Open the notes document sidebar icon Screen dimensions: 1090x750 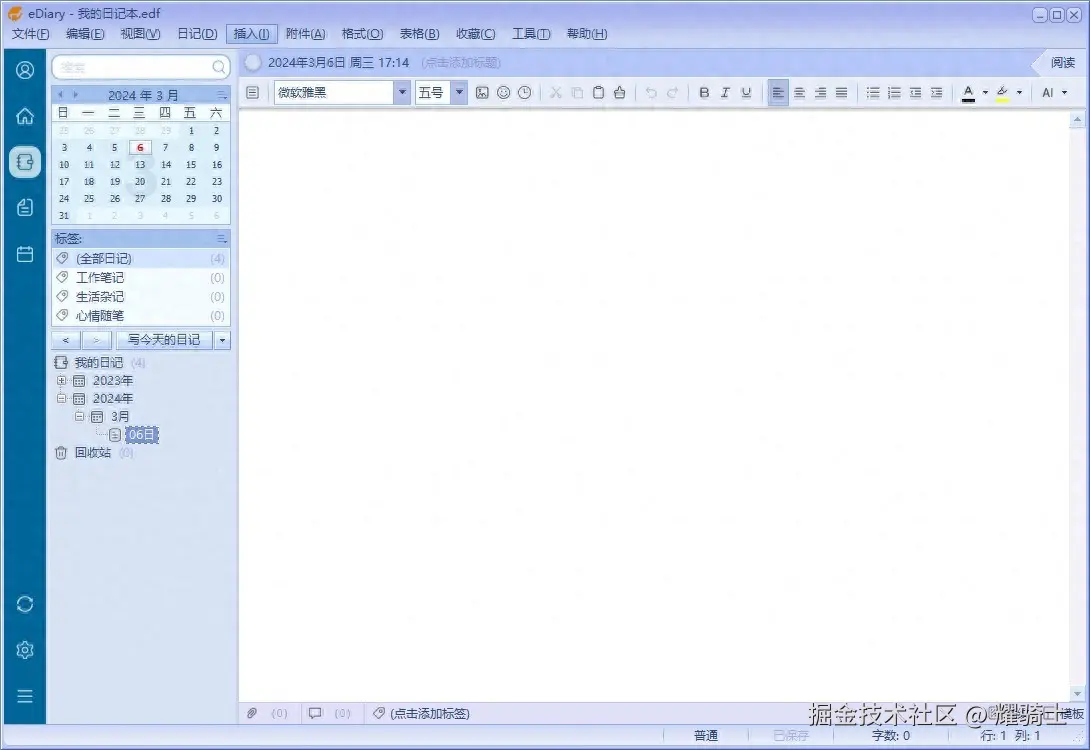(25, 207)
